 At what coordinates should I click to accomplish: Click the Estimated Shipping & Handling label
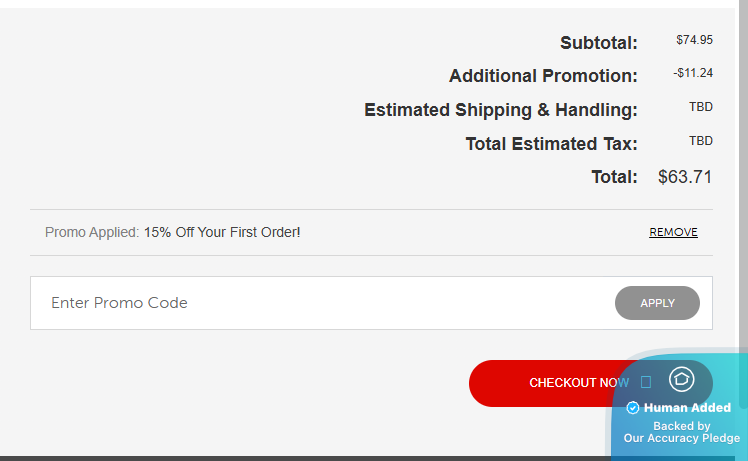pos(500,110)
